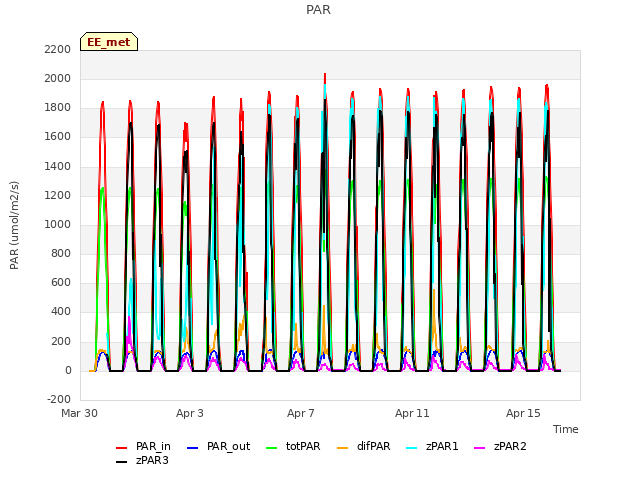Toggle difPAR series in legend

[364, 447]
